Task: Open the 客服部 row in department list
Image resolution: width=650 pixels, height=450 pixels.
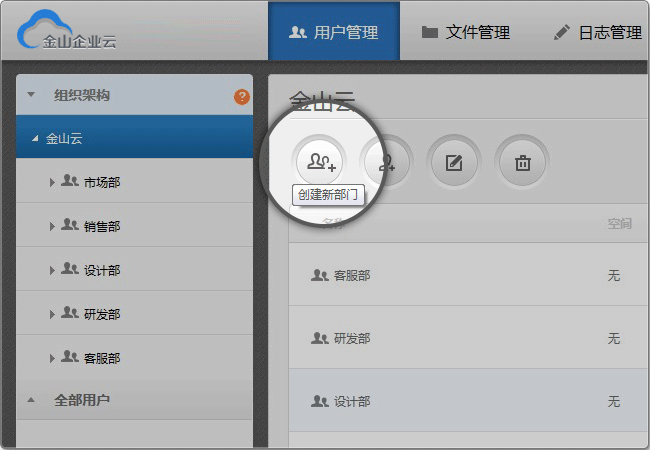Action: click(x=468, y=275)
